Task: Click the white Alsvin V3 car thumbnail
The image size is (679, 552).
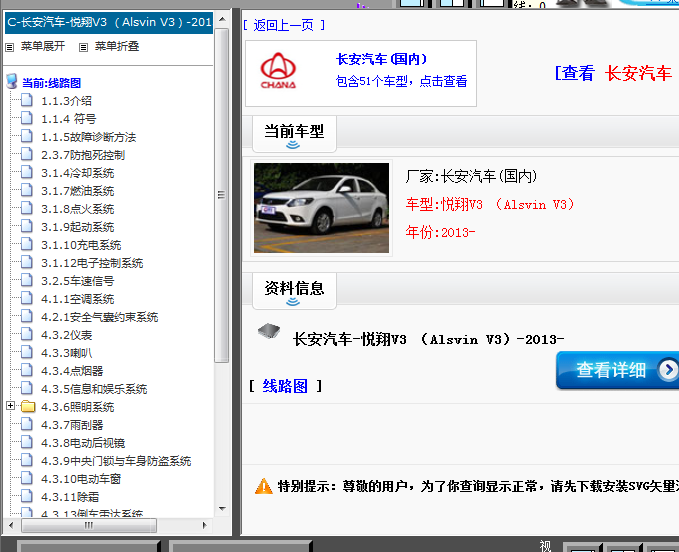Action: (321, 208)
